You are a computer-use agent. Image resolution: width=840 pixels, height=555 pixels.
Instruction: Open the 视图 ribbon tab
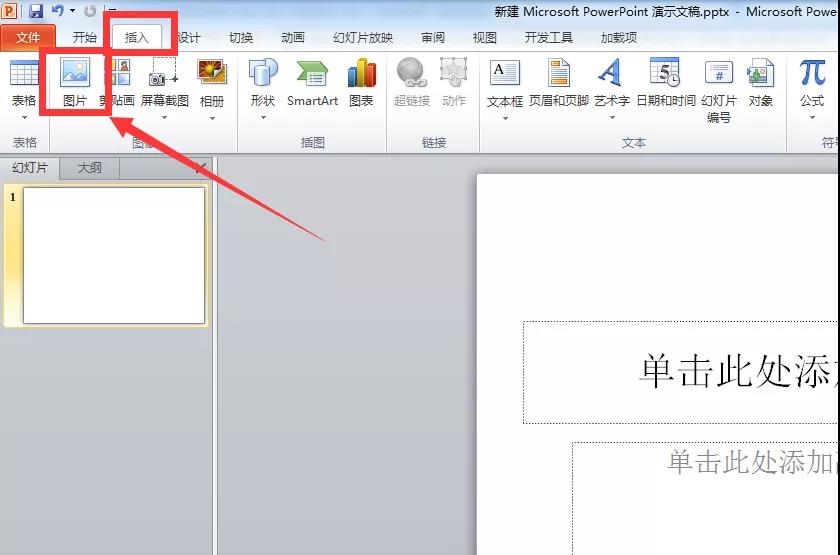pos(484,38)
